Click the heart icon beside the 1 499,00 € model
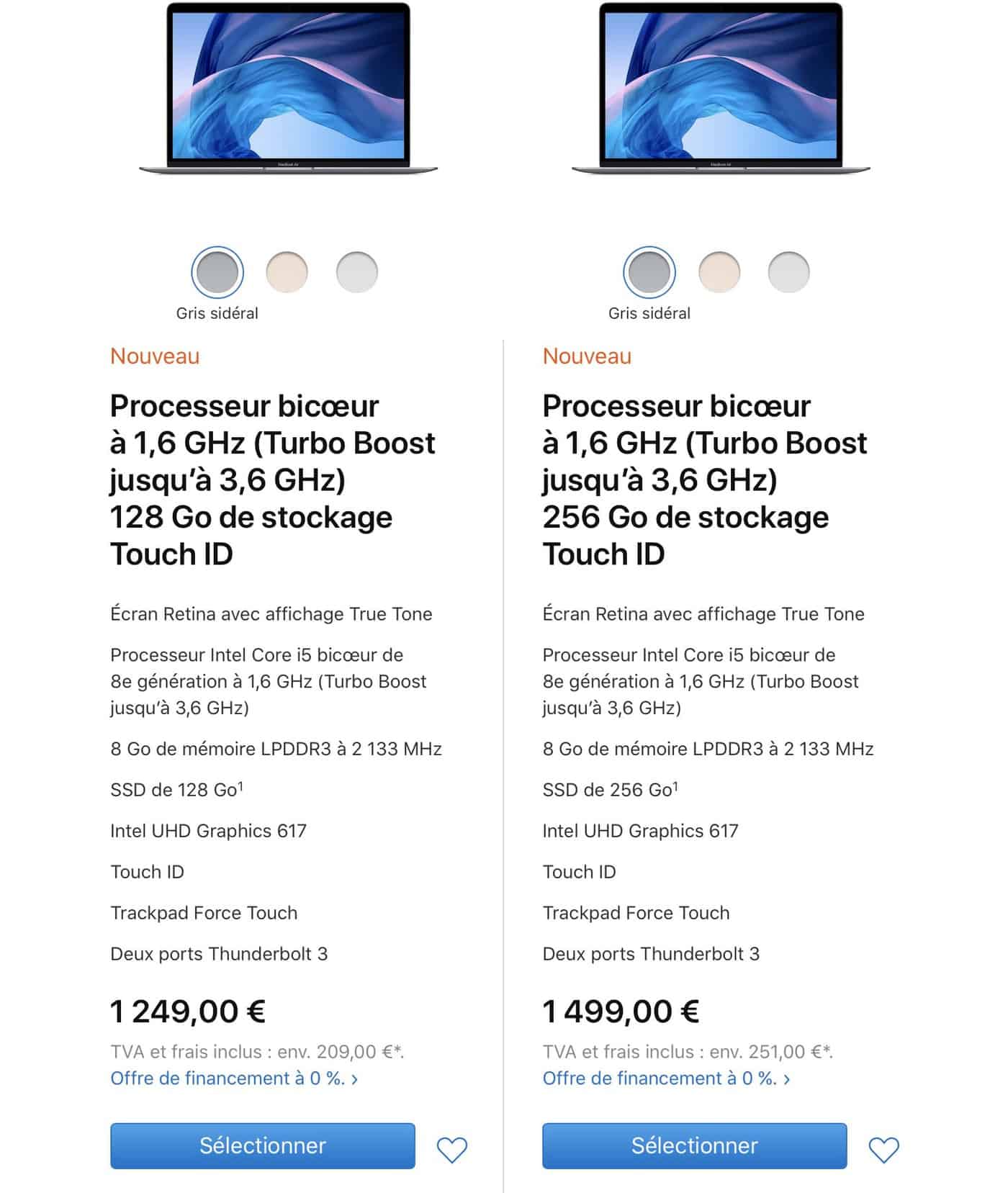This screenshot has height=1193, width=1008. [x=884, y=1149]
